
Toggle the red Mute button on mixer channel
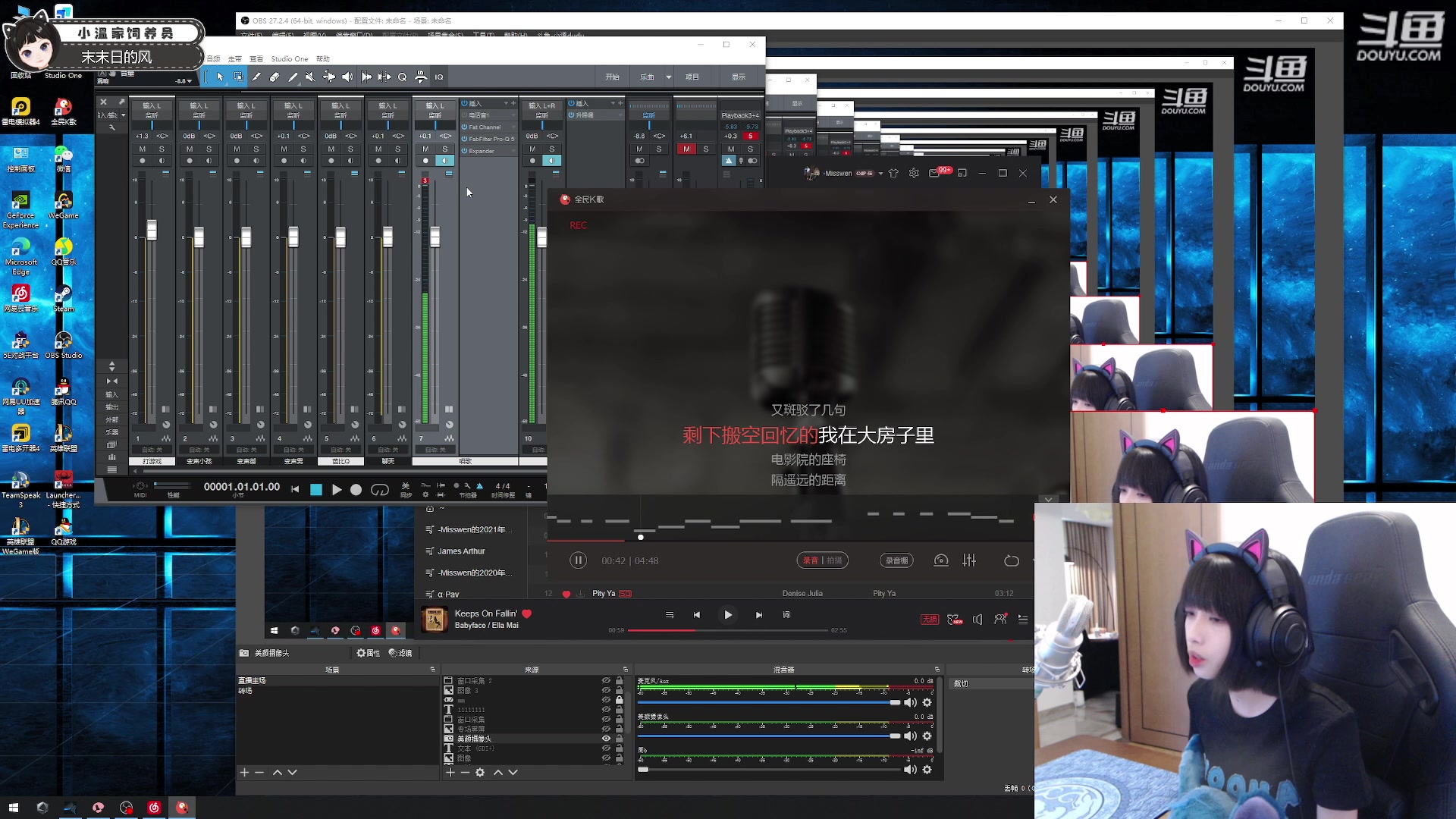point(686,149)
